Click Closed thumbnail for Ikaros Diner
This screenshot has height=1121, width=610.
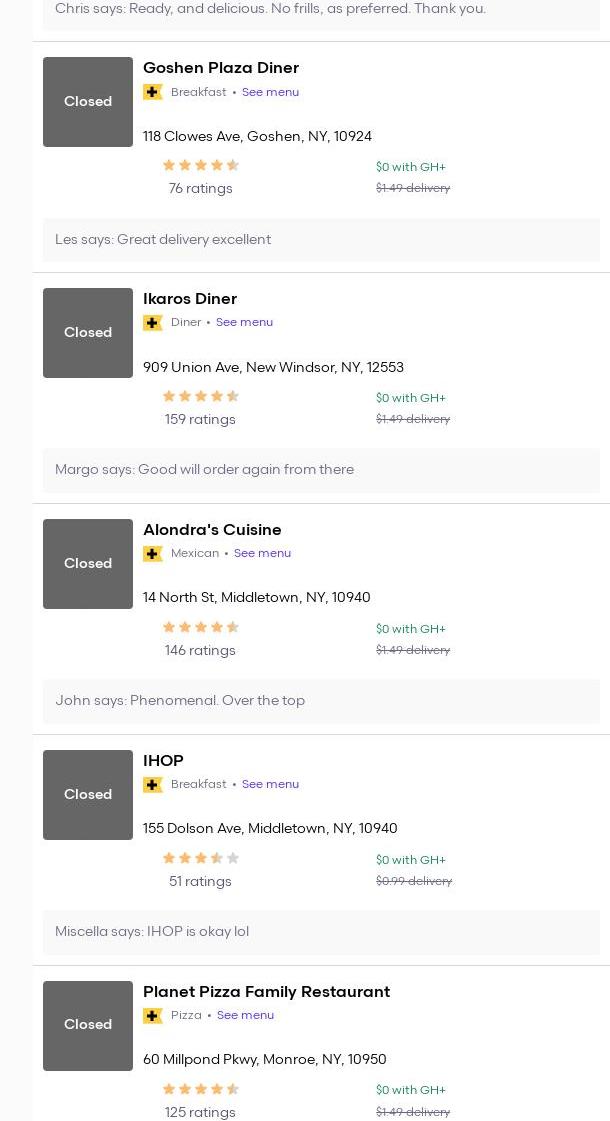click(x=88, y=333)
